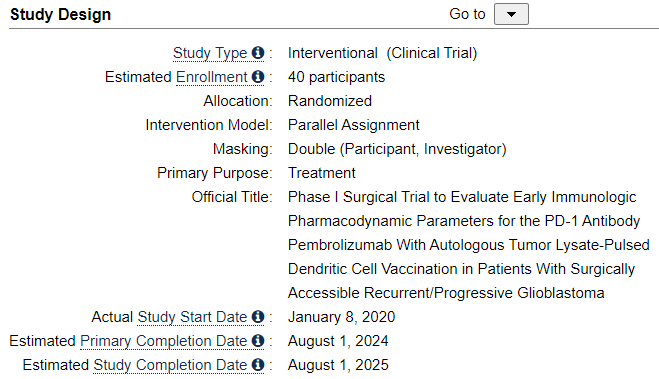Click the Double masking value

tap(397, 149)
